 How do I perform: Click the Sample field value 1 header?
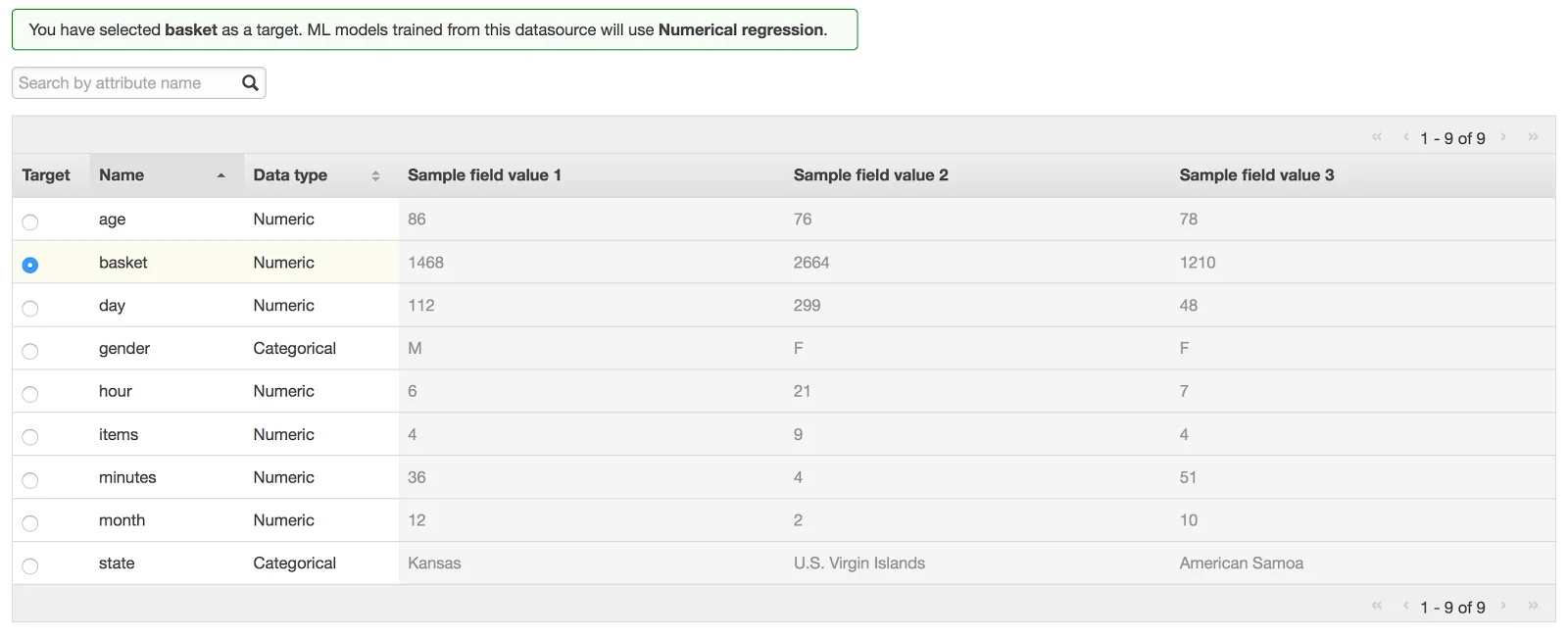click(484, 175)
